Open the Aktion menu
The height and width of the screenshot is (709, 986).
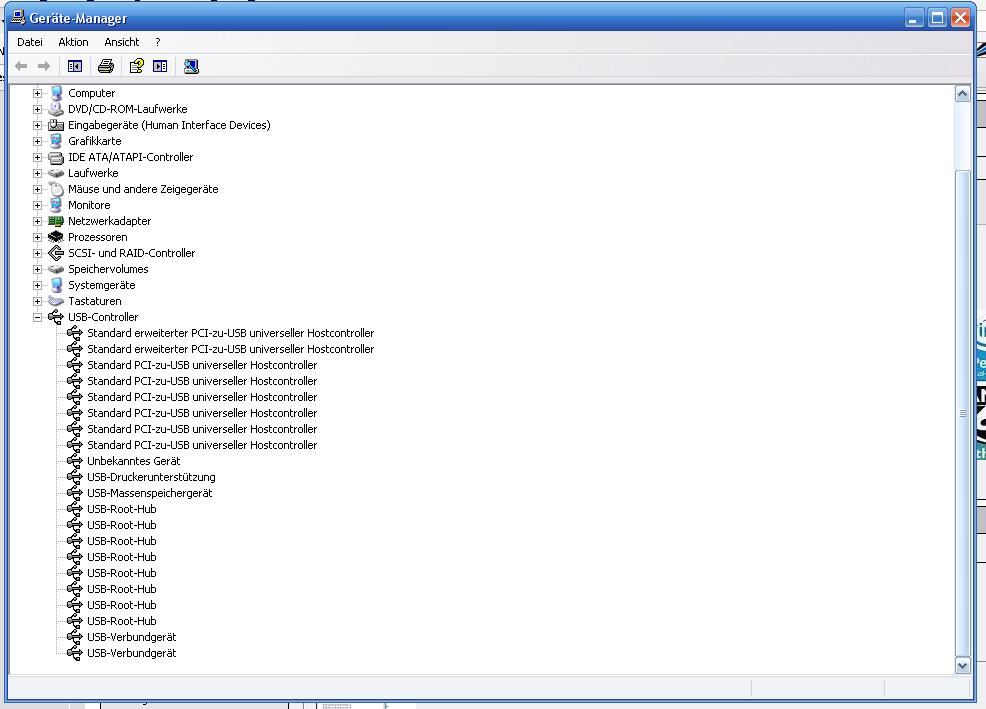coord(73,42)
